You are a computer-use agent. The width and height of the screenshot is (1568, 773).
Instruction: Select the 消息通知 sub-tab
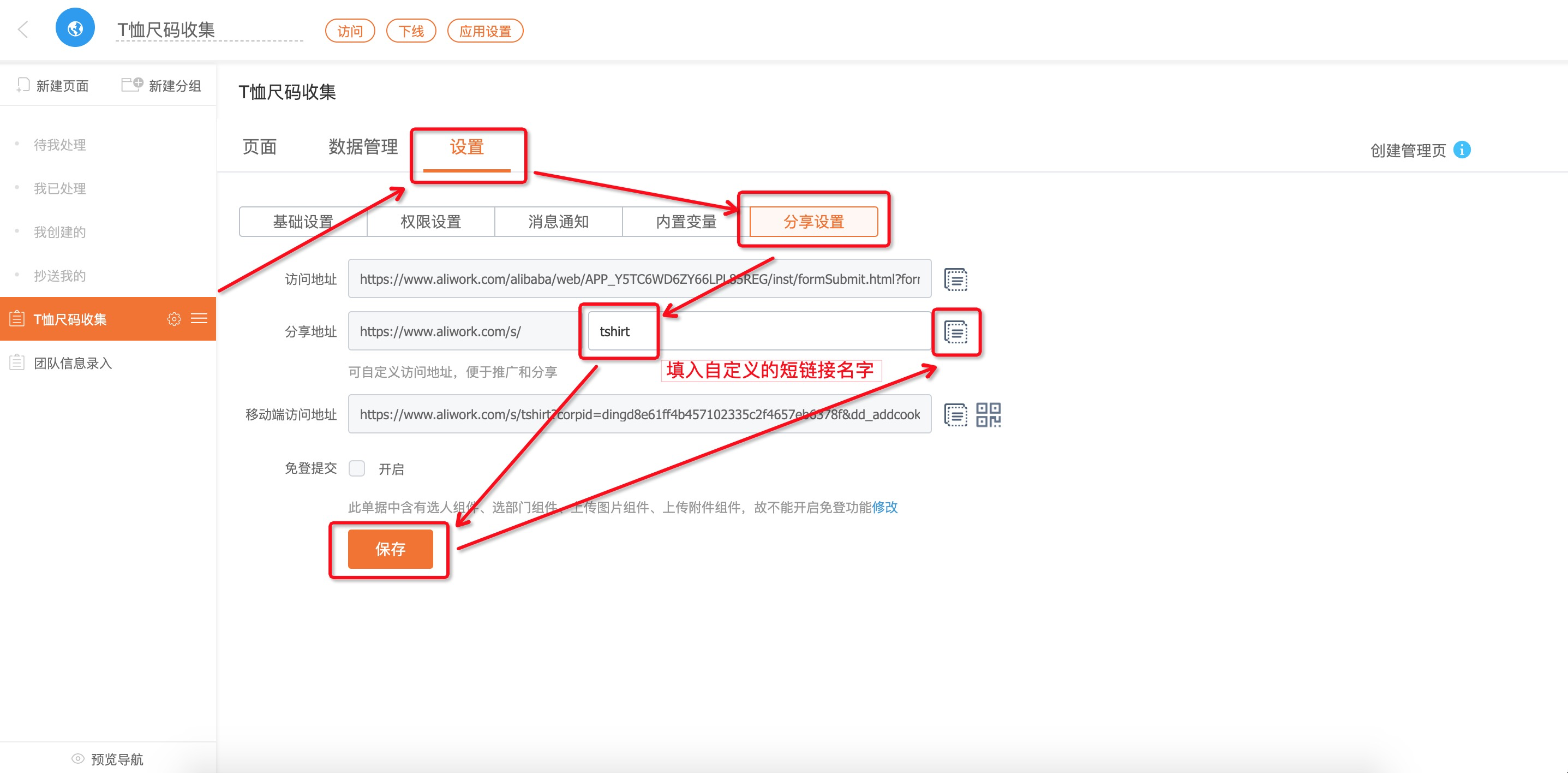pyautogui.click(x=558, y=222)
